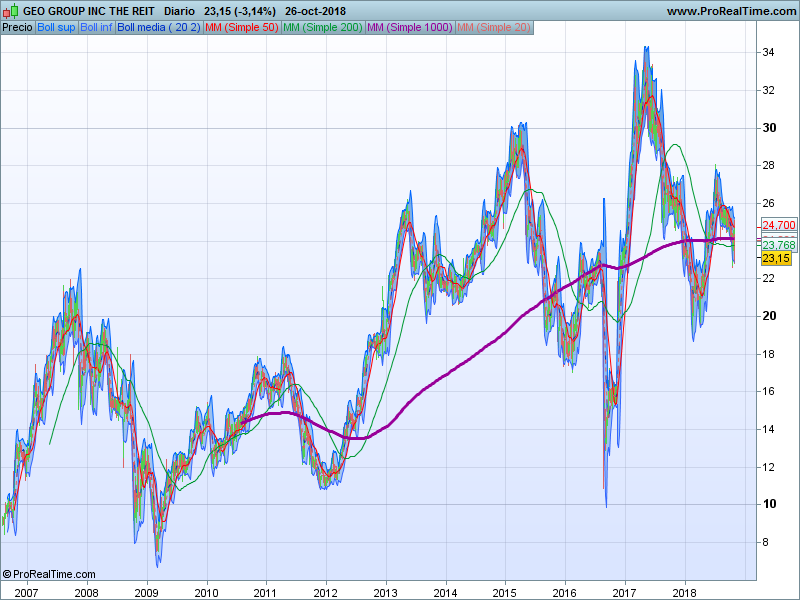Click the Diario timeframe label
The image size is (800, 600).
point(179,11)
